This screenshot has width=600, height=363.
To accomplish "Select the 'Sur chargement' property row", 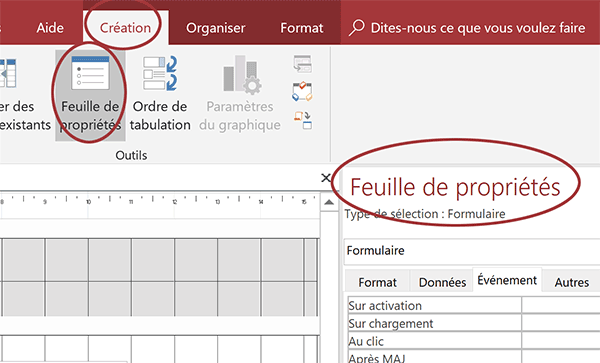I will click(x=434, y=324).
